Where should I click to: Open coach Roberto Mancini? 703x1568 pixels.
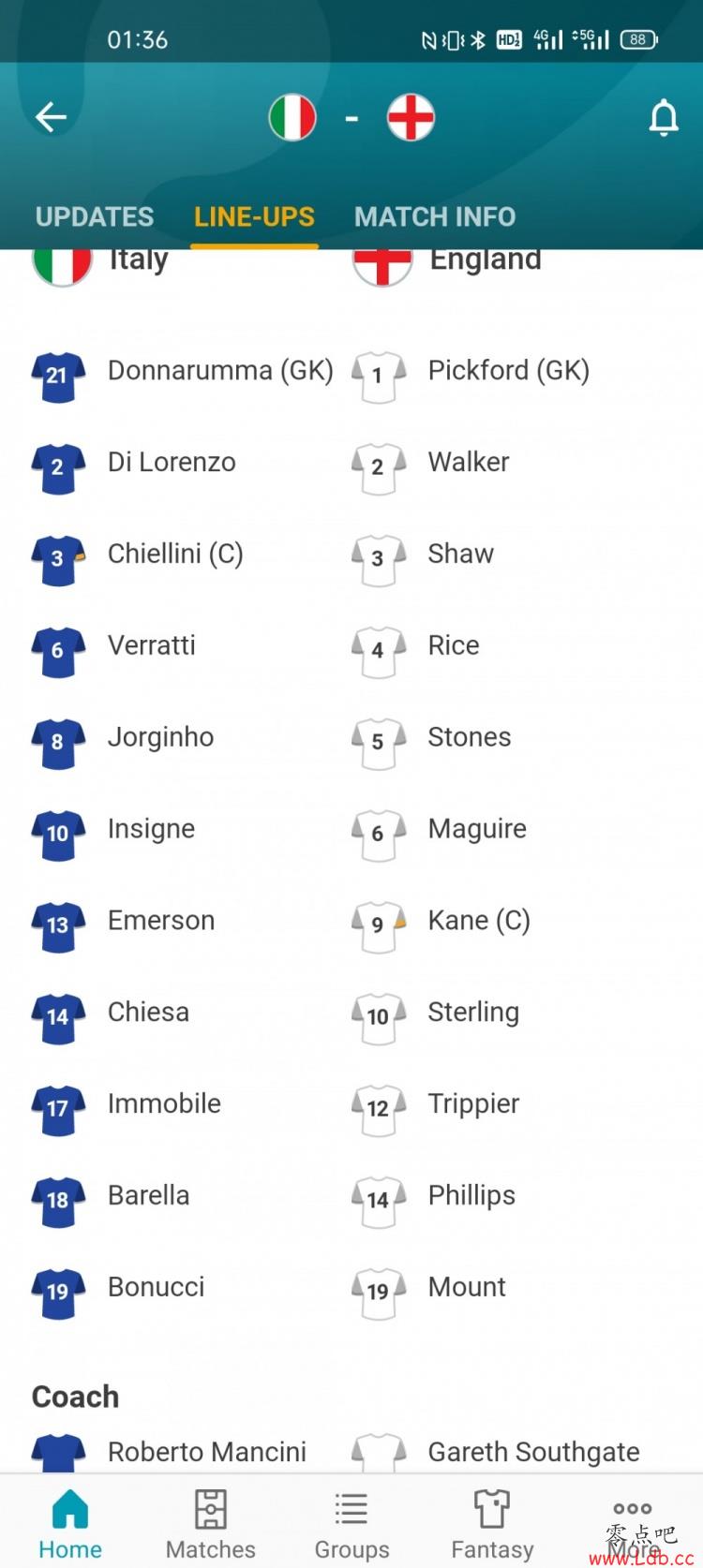click(x=207, y=1452)
